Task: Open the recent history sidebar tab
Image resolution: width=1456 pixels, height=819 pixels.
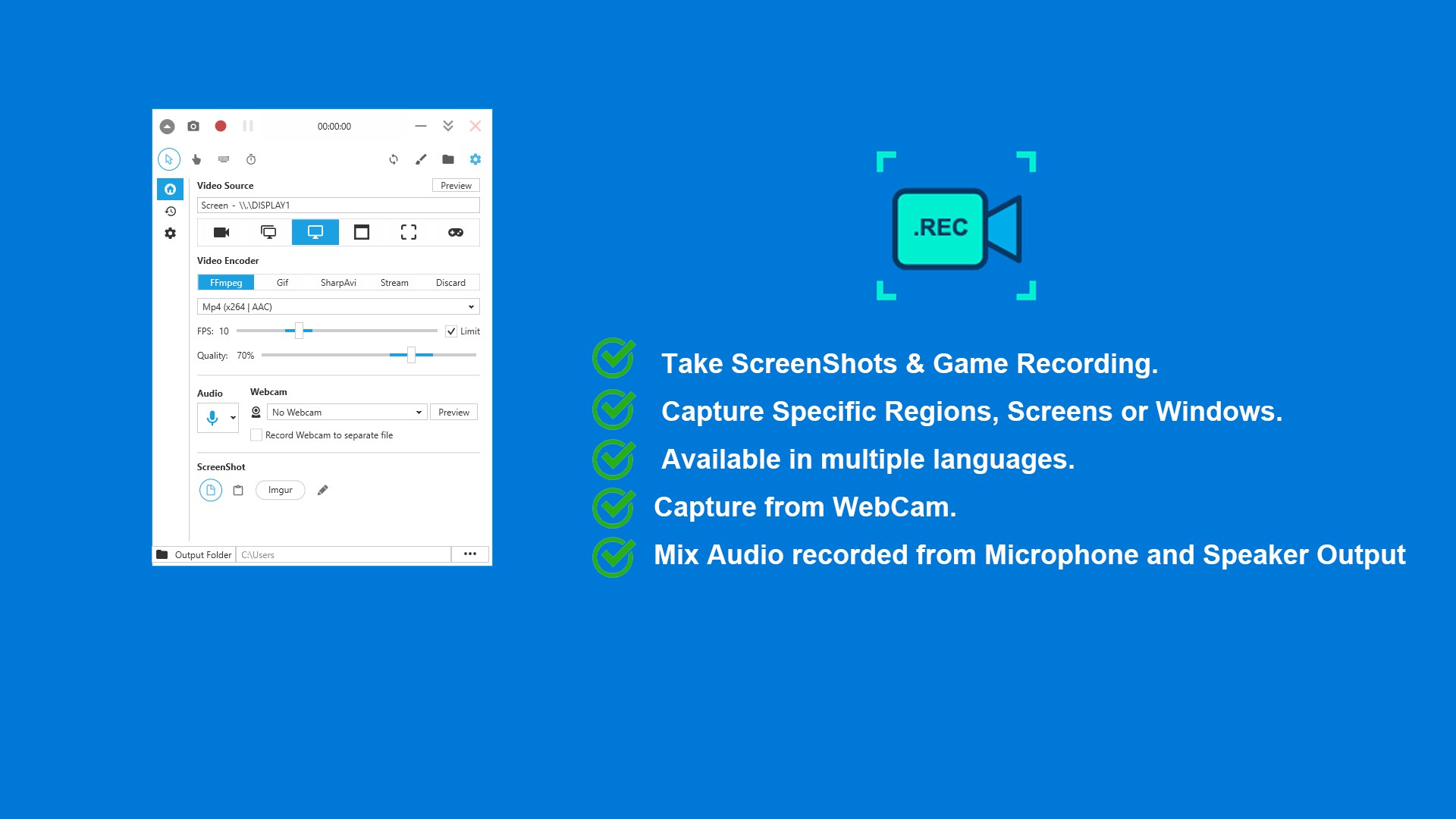Action: (171, 212)
